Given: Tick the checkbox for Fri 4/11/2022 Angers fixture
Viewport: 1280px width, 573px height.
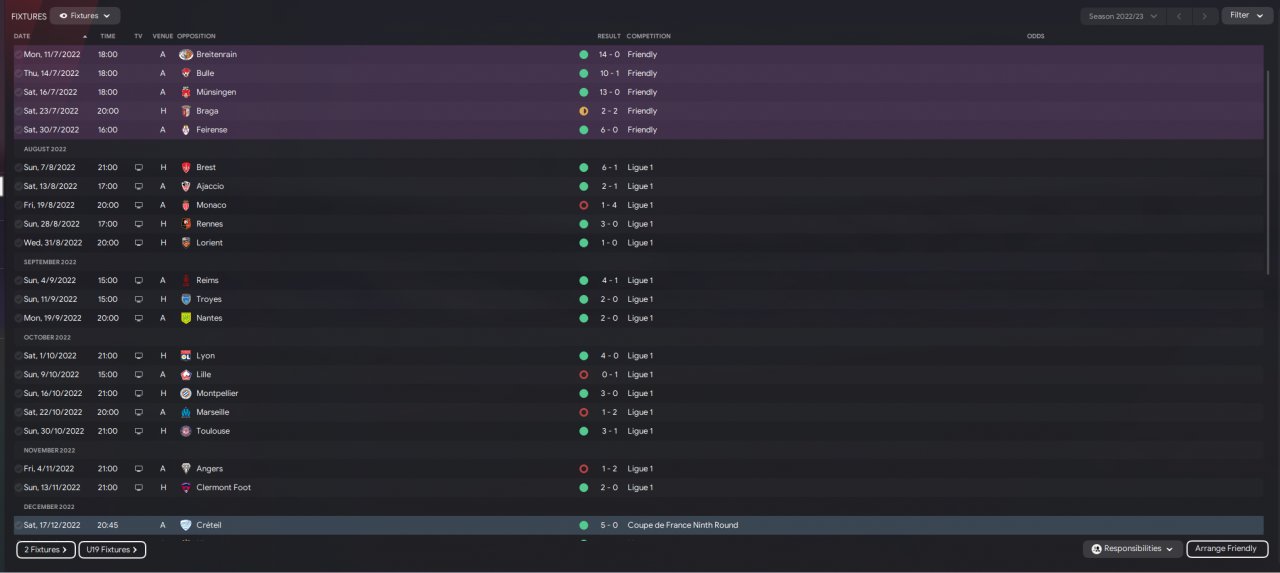Looking at the screenshot, I should pyautogui.click(x=18, y=469).
